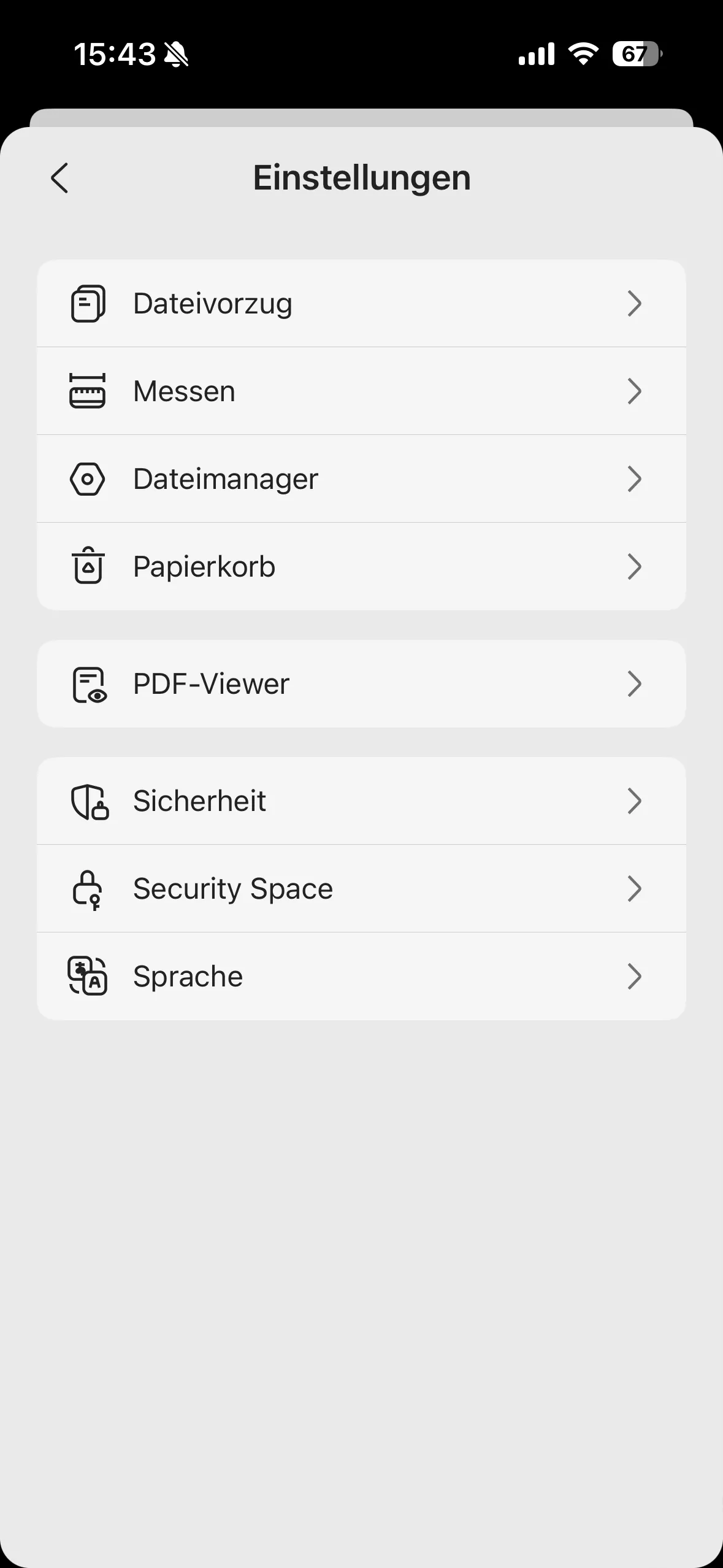This screenshot has height=1568, width=723.
Task: Tap the back arrow icon
Action: pyautogui.click(x=59, y=179)
